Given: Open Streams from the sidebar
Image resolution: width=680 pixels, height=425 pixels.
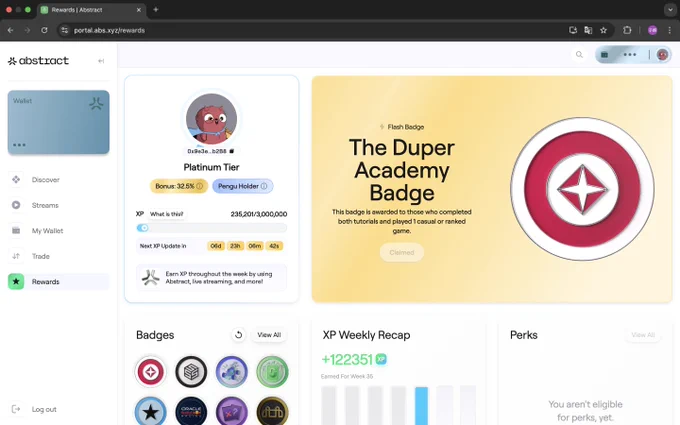Looking at the screenshot, I should click(45, 205).
